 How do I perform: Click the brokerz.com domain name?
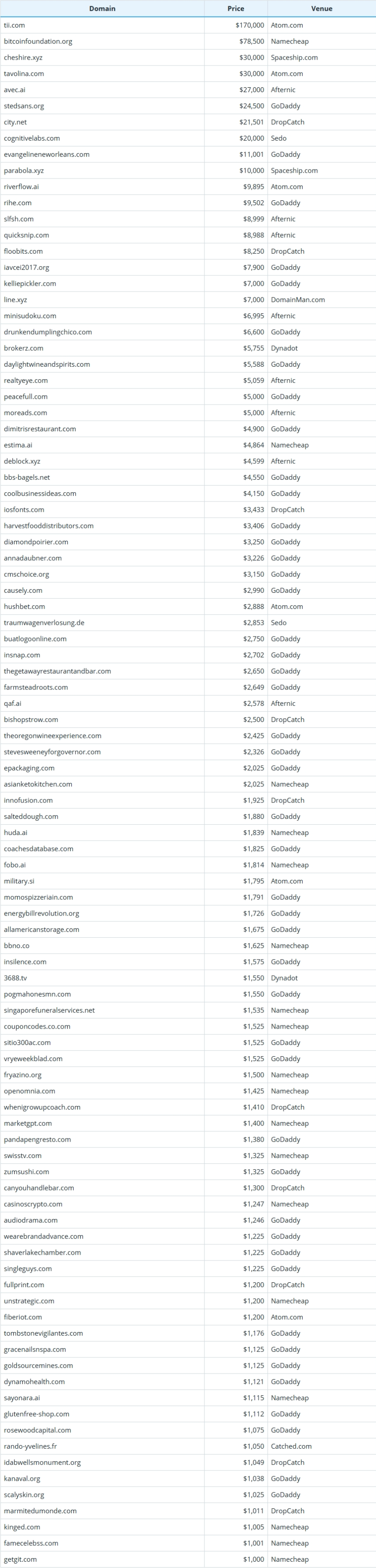click(x=24, y=348)
